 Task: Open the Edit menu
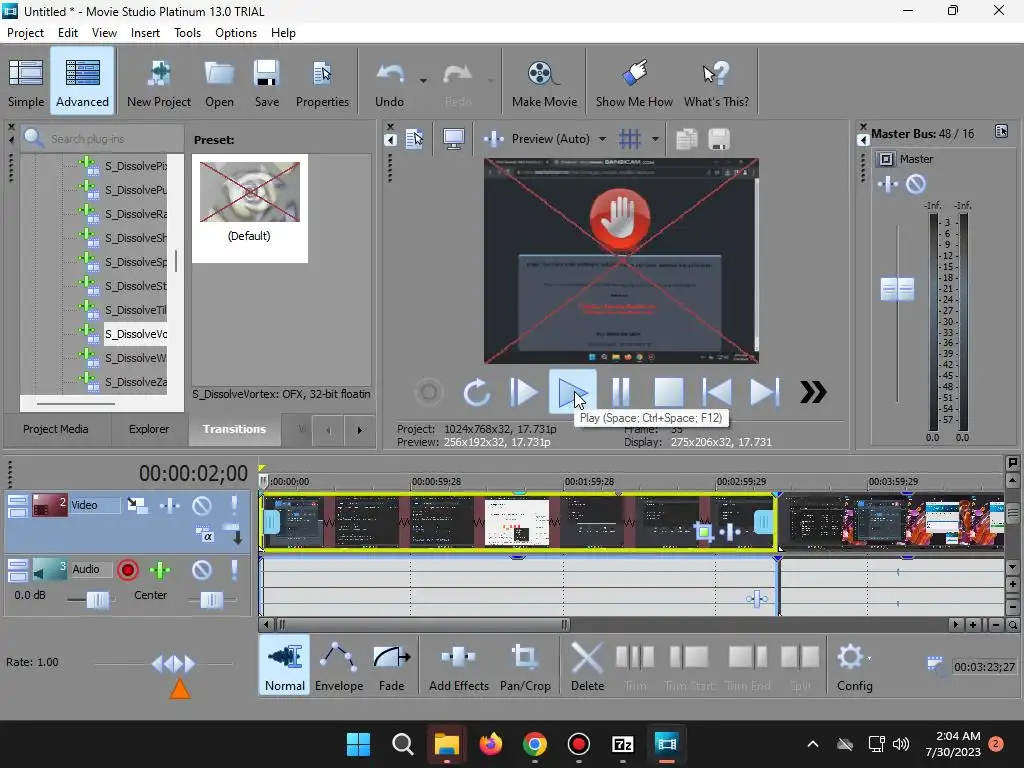[x=68, y=33]
